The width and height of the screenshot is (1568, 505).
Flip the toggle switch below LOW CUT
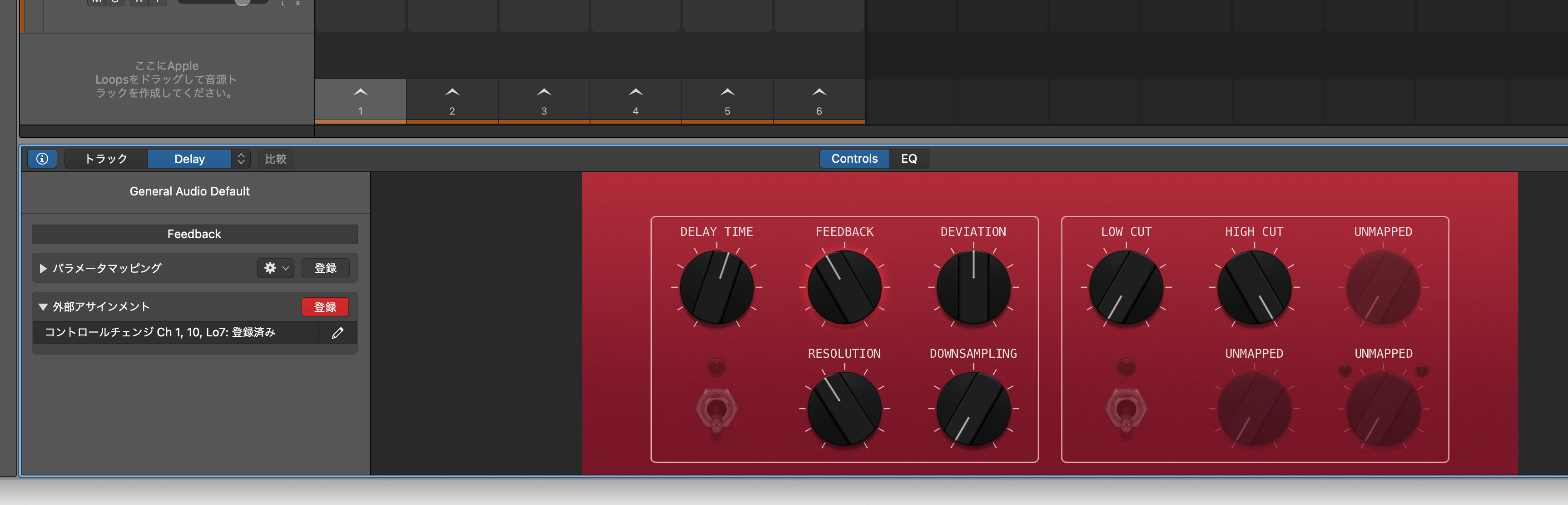1126,410
